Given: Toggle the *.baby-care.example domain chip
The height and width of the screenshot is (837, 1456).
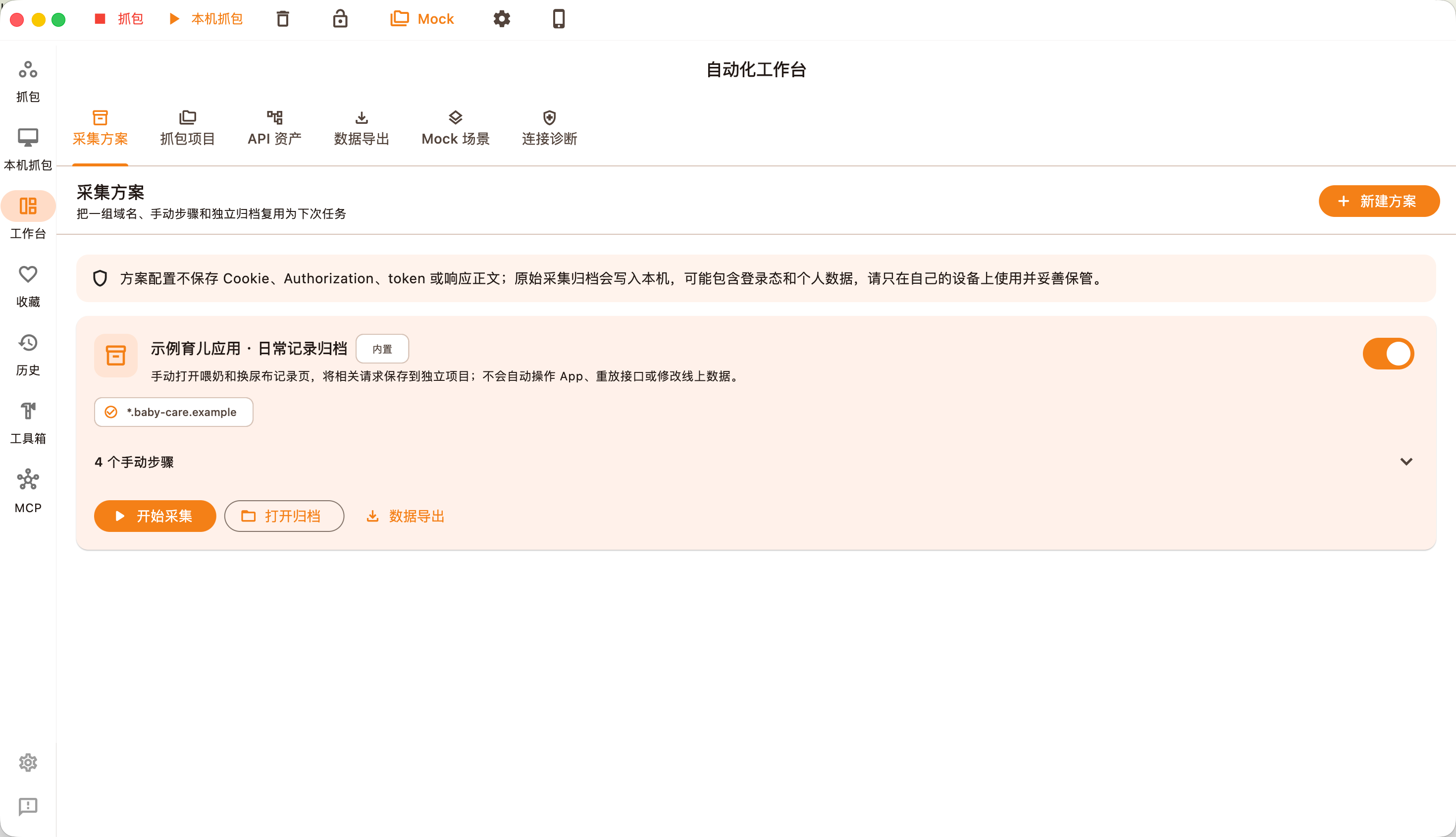Looking at the screenshot, I should (x=173, y=412).
